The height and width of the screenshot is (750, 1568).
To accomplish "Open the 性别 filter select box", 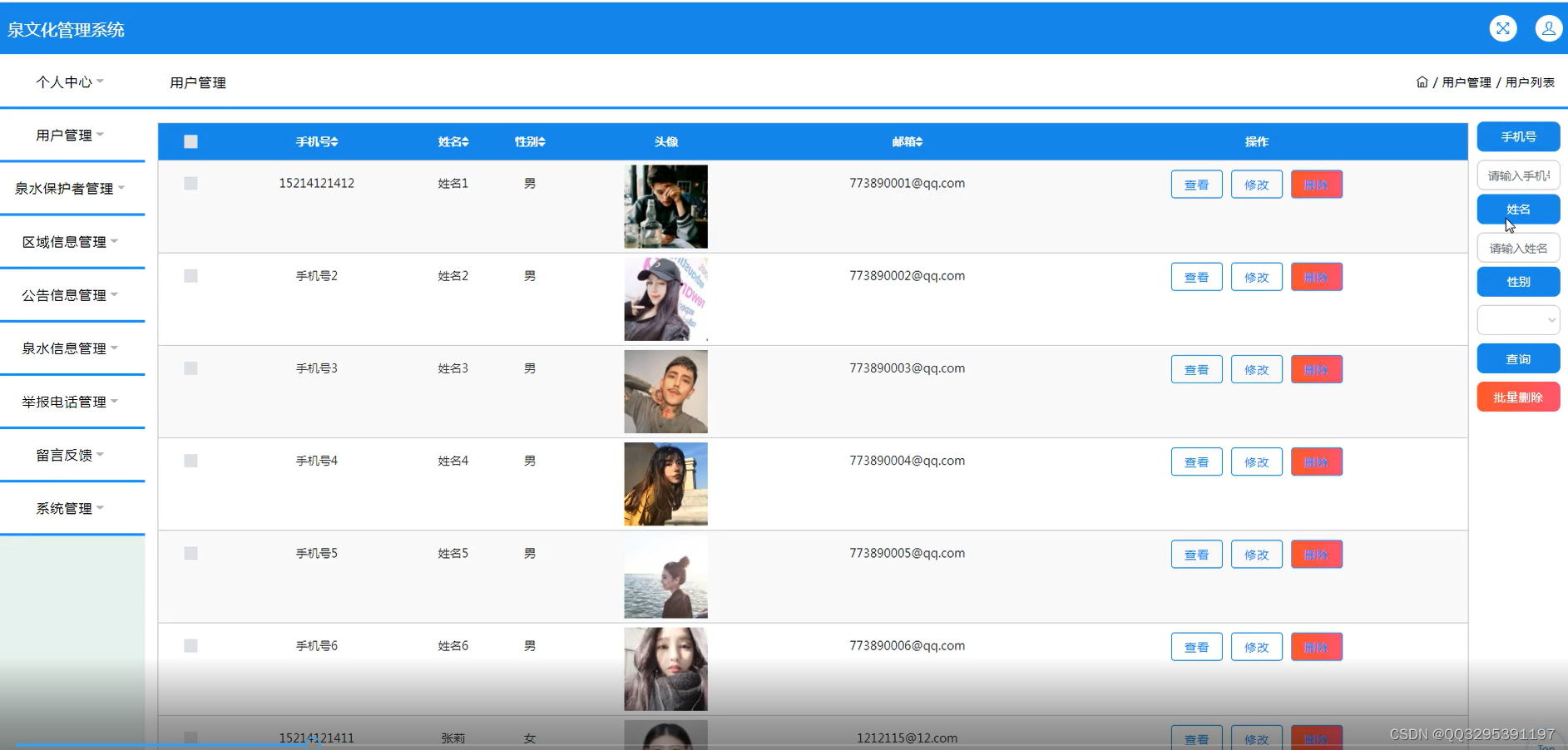I will click(1518, 320).
